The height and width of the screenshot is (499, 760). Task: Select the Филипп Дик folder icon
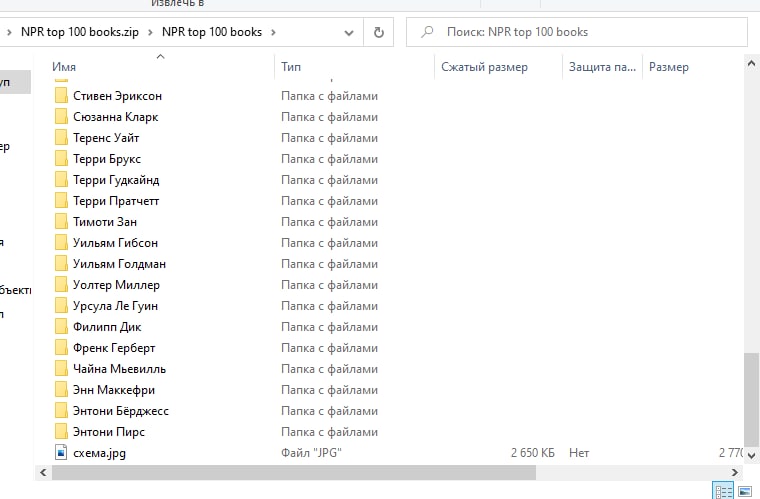click(x=61, y=327)
